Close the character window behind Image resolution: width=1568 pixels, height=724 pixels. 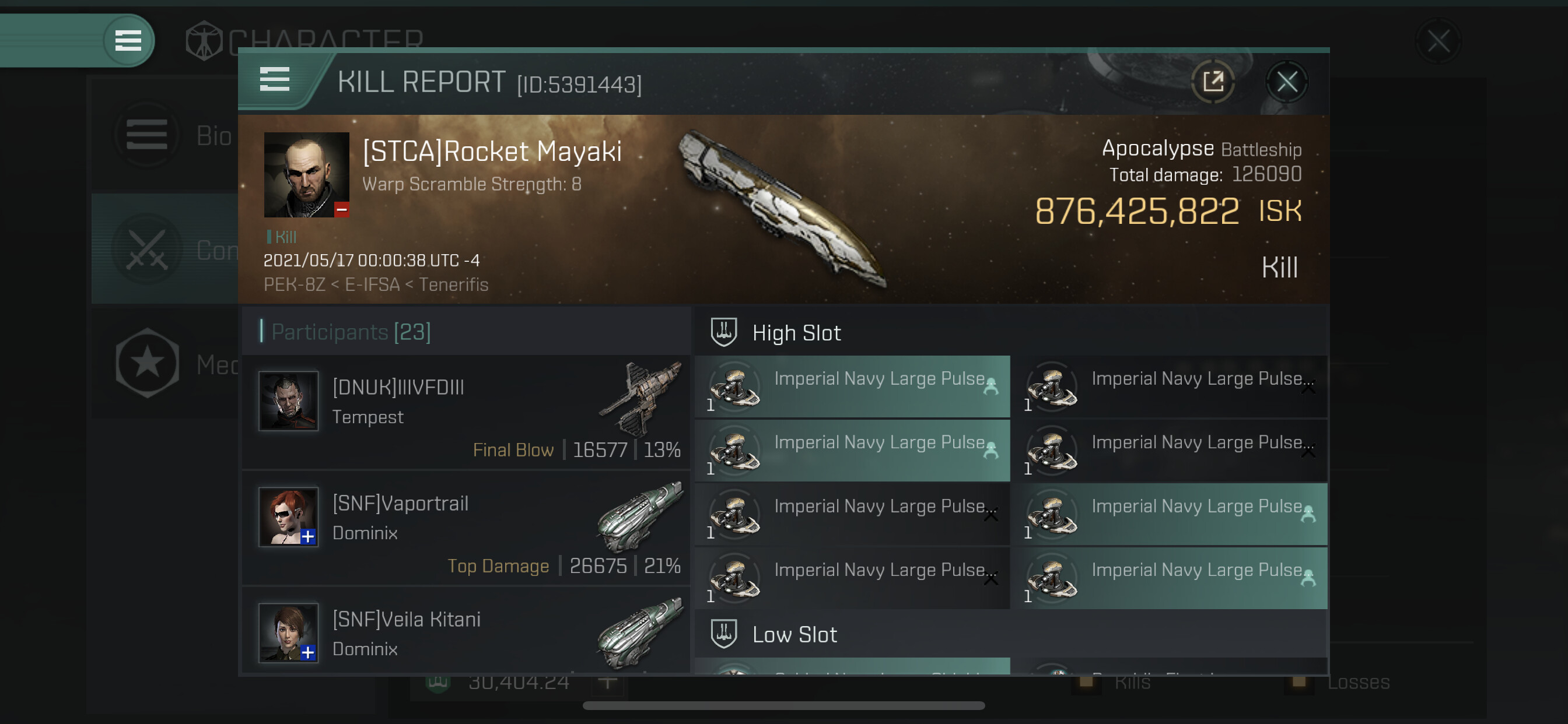(1438, 41)
